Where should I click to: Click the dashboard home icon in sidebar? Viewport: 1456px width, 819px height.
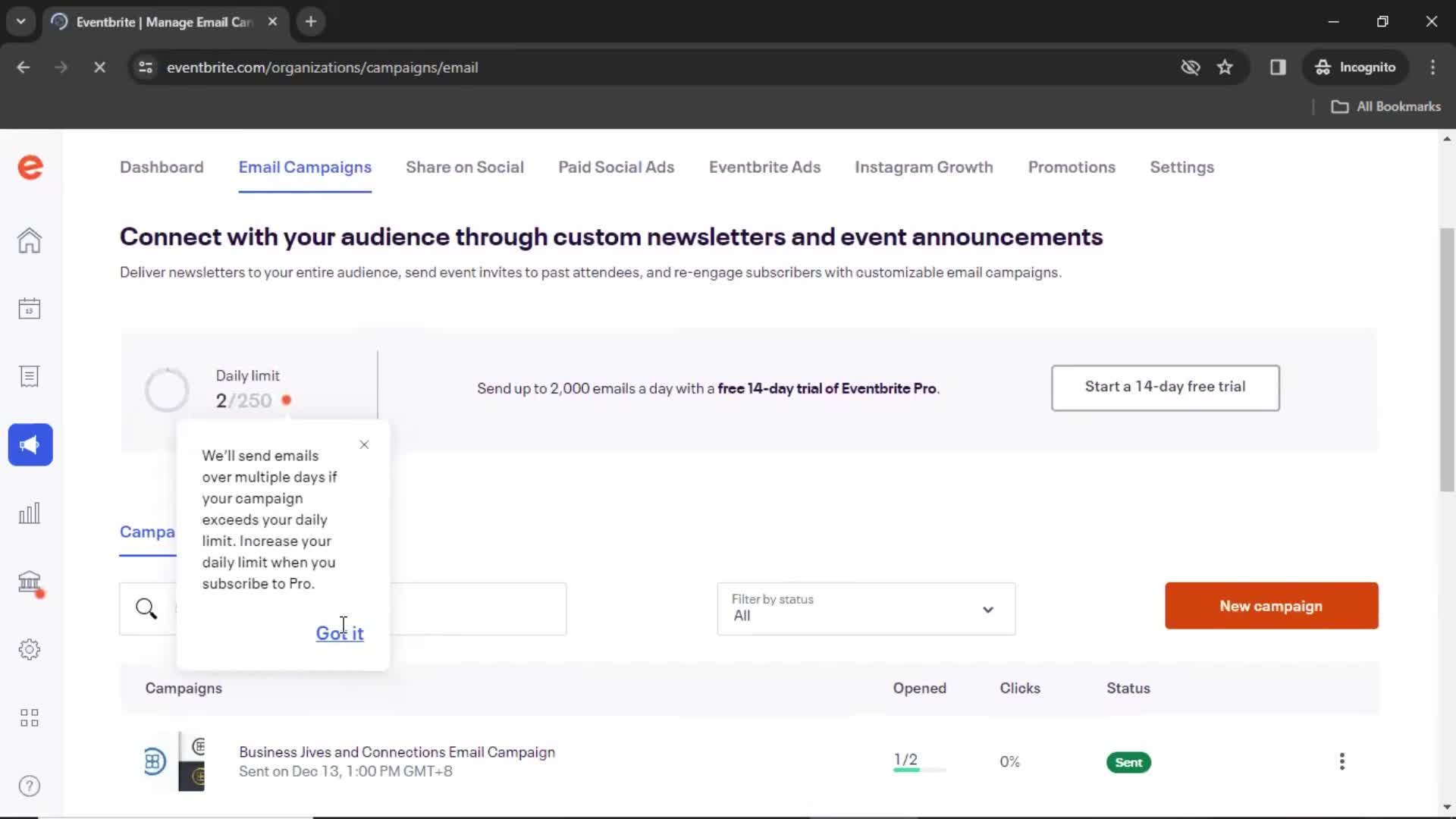(x=28, y=239)
